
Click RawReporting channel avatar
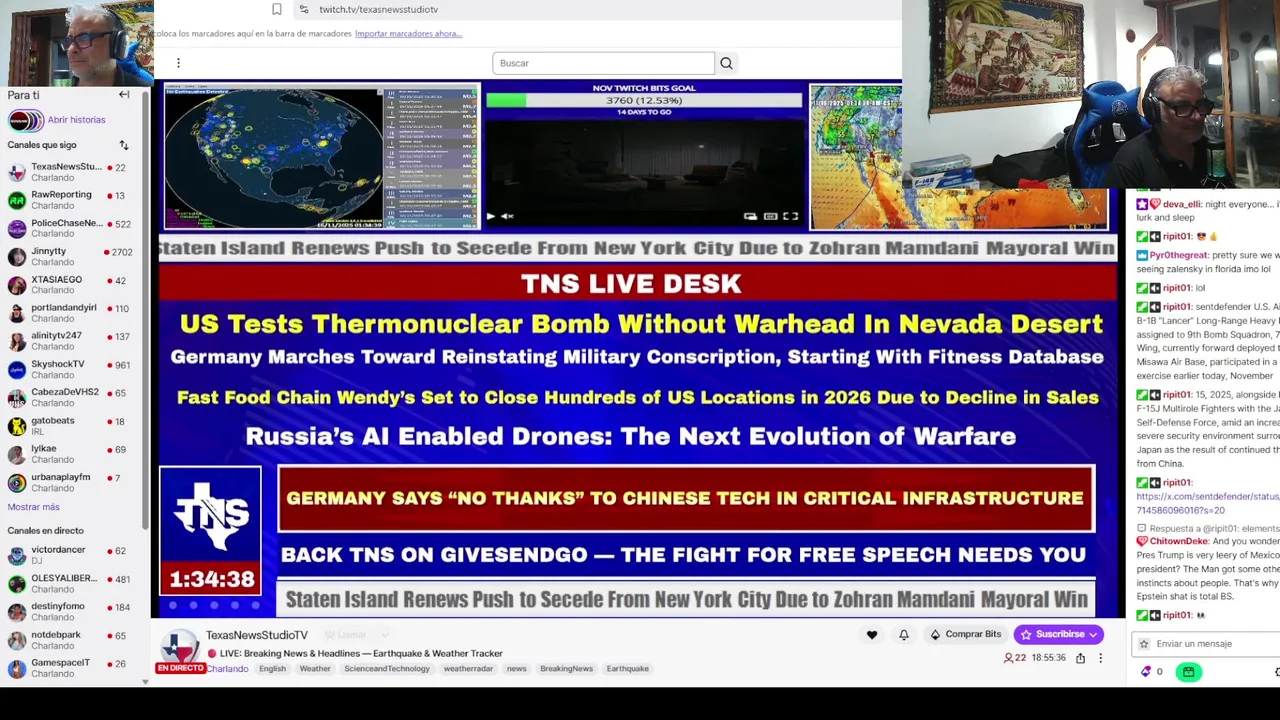point(17,200)
